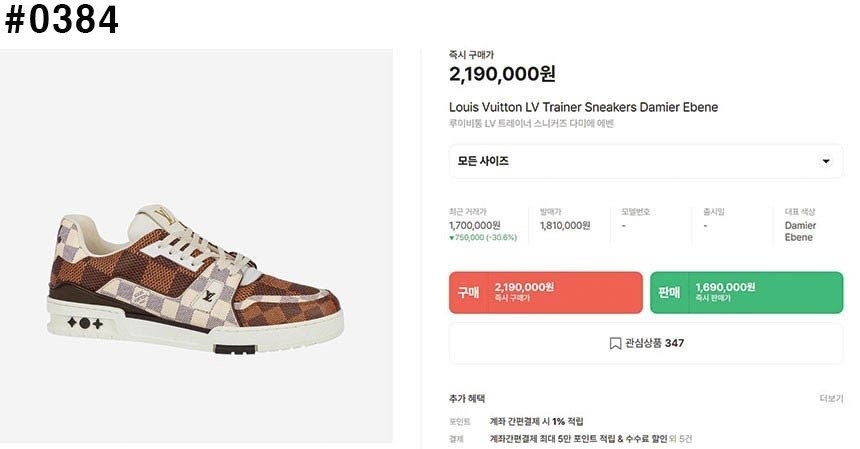The image size is (860, 449).
Task: Click the 추가 혜택 section heading
Action: 468,398
